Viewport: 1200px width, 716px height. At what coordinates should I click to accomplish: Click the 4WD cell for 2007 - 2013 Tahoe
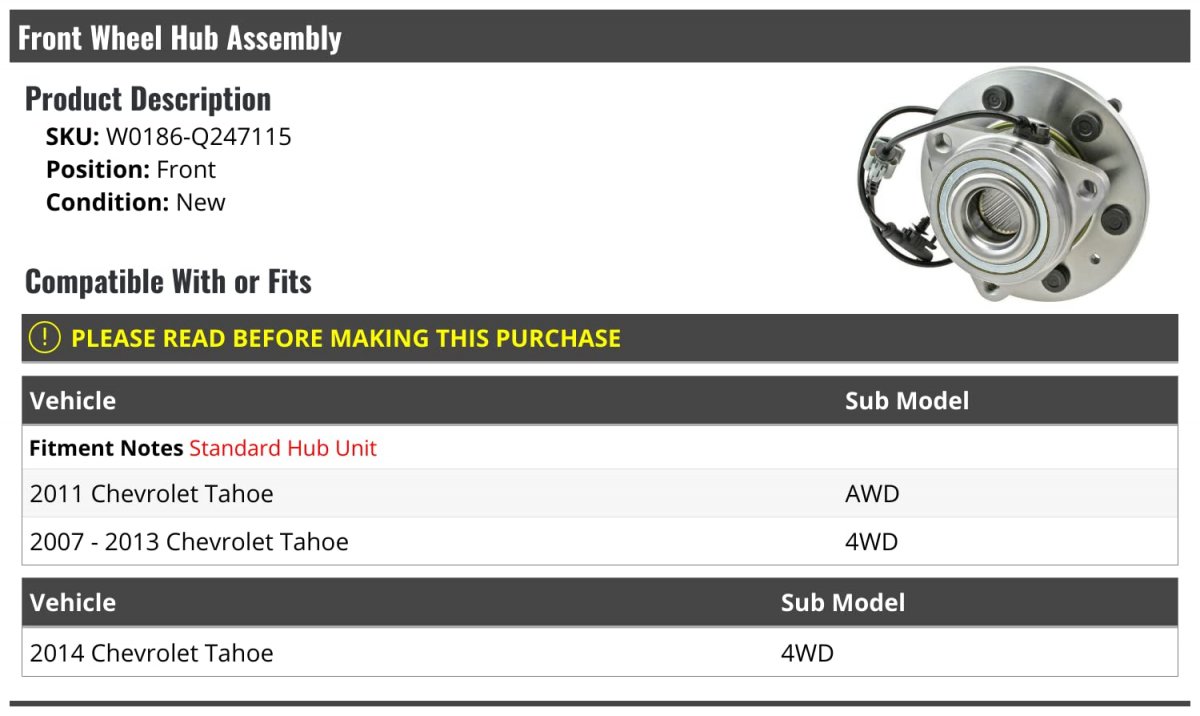pos(872,542)
